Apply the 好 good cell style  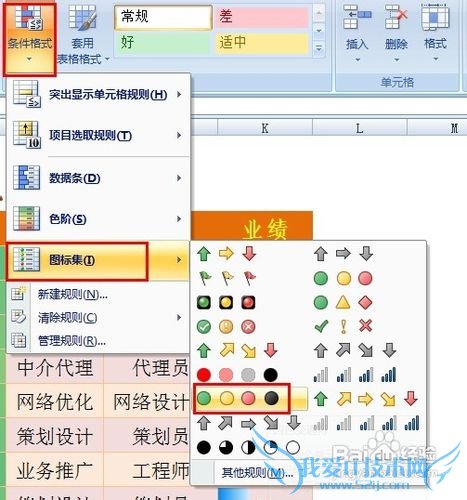(163, 42)
